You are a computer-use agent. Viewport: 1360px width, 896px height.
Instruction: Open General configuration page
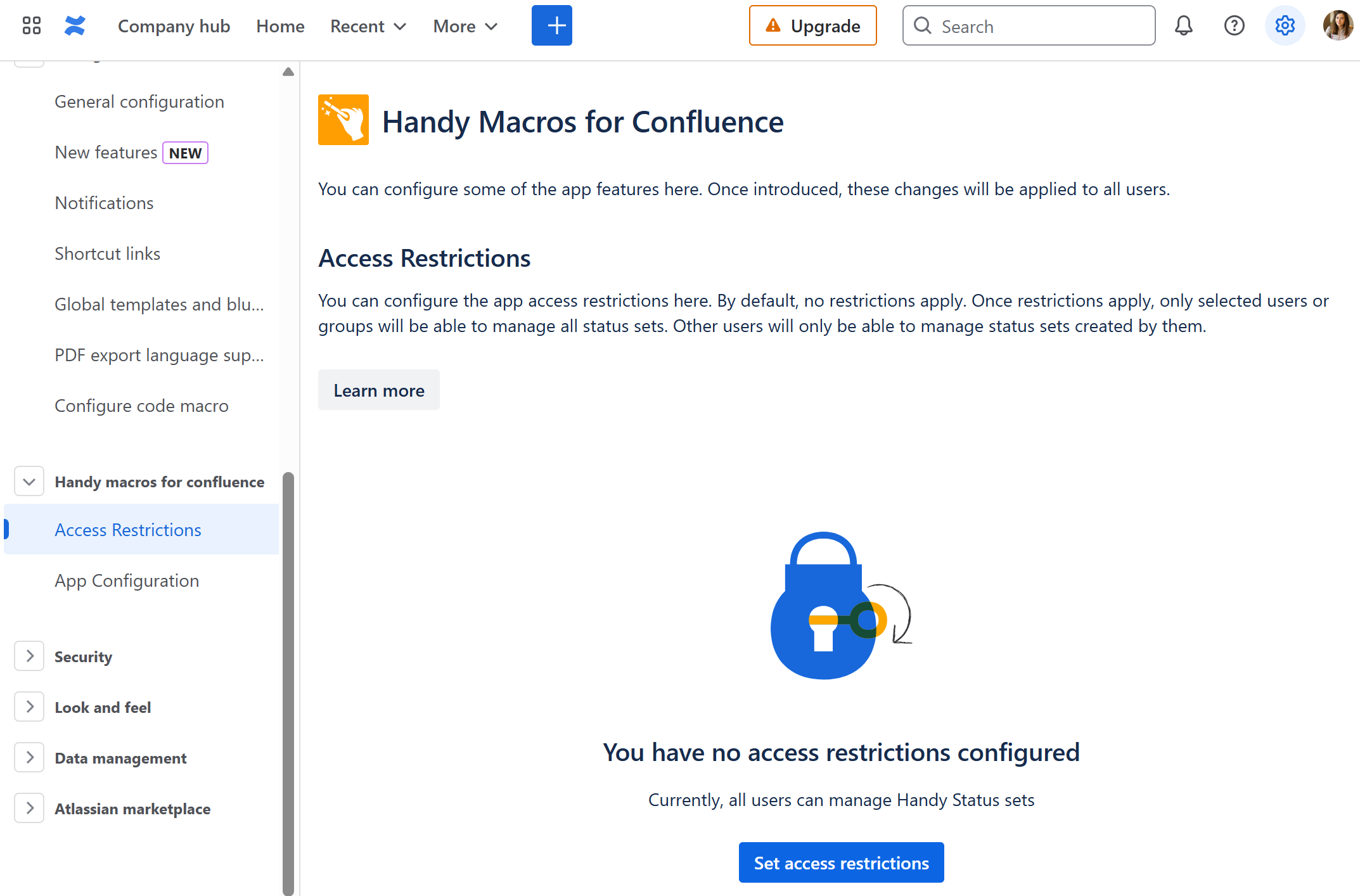tap(139, 101)
